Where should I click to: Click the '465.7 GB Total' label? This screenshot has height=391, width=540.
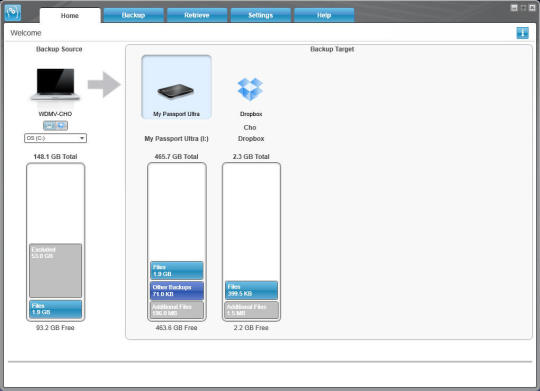click(x=176, y=157)
